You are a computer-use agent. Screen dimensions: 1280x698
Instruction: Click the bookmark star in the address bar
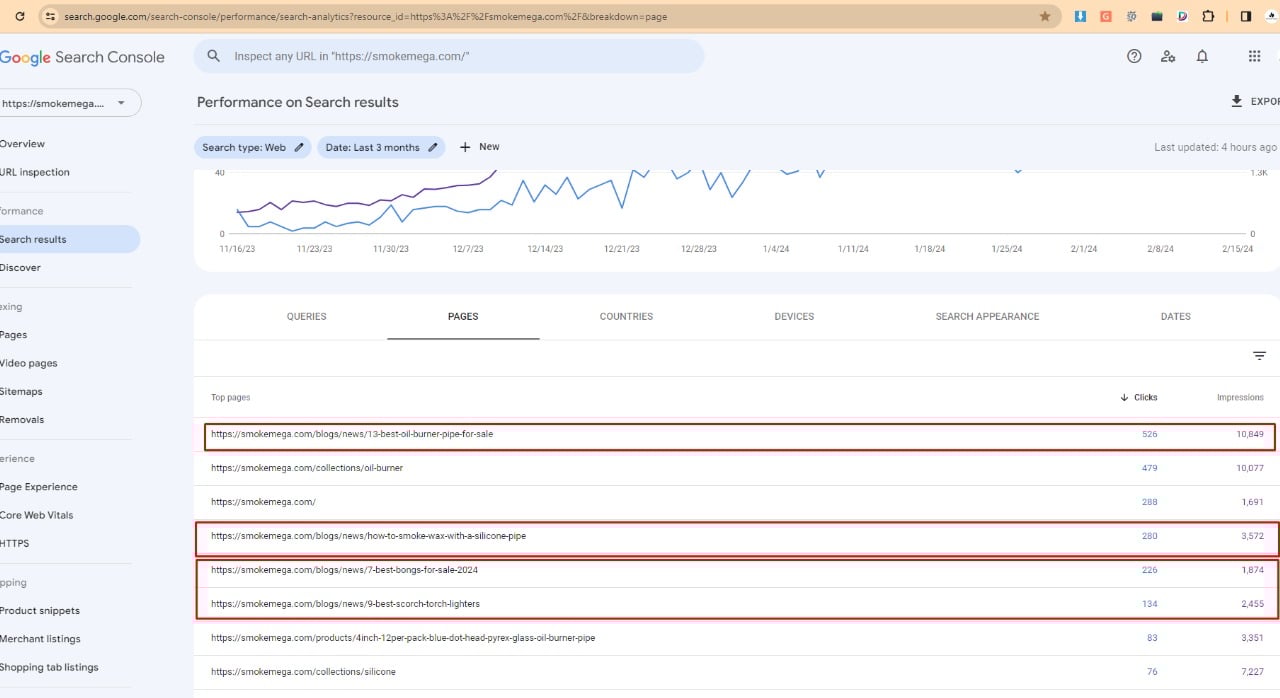click(1045, 16)
